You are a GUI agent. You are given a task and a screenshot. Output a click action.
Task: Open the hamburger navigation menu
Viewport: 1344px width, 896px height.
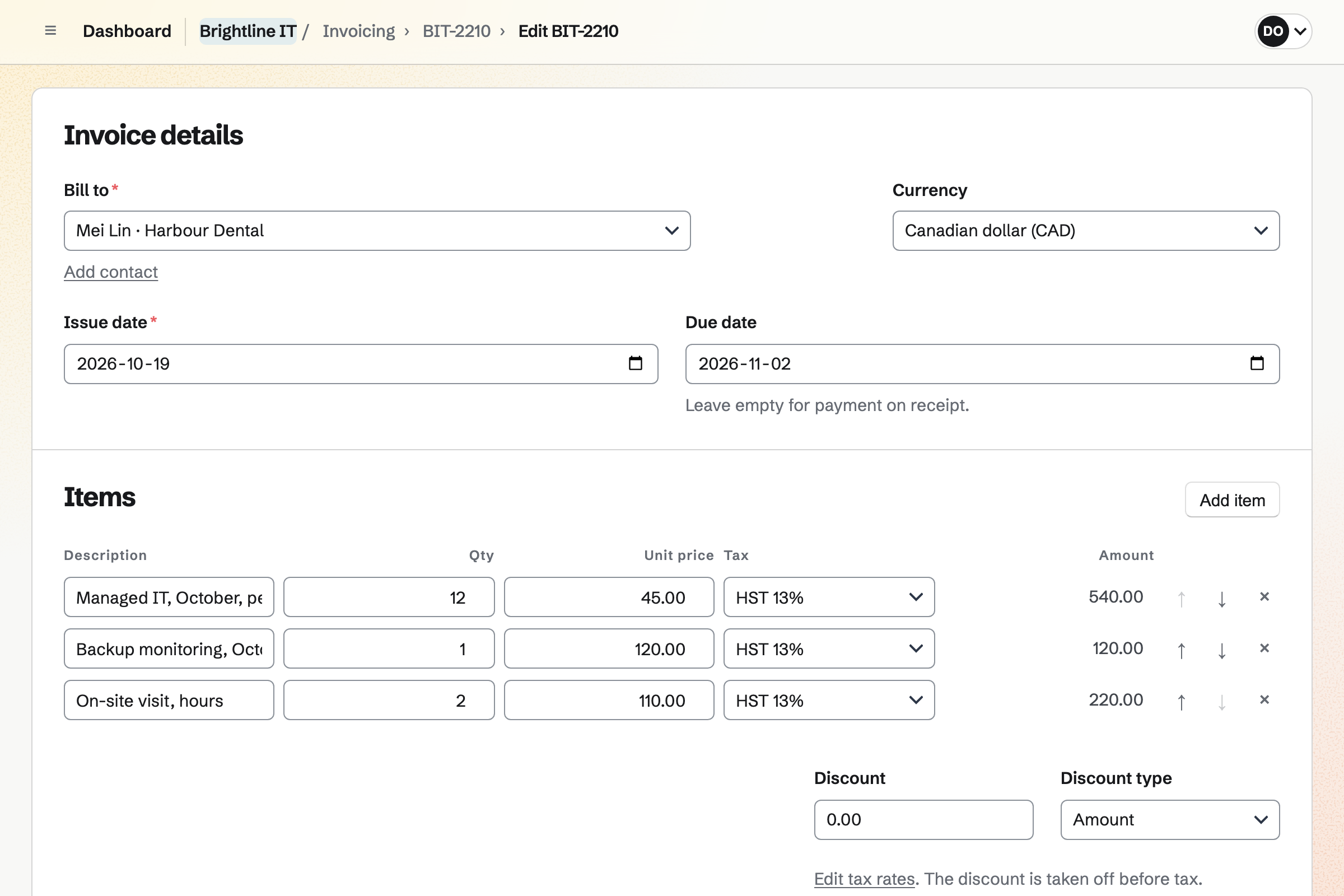50,31
